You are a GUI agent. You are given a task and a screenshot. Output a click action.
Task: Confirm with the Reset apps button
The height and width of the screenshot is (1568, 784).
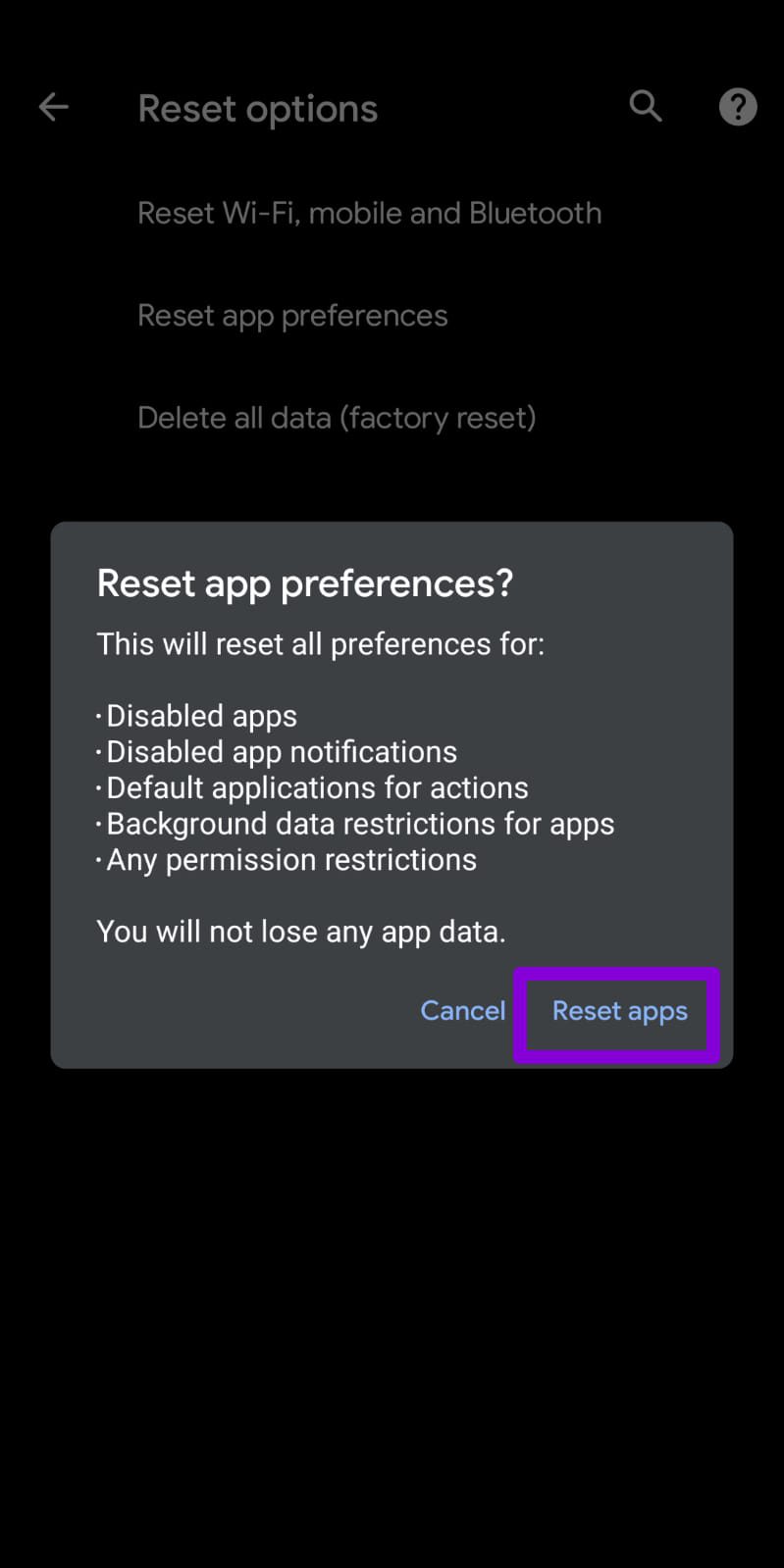tap(619, 1011)
